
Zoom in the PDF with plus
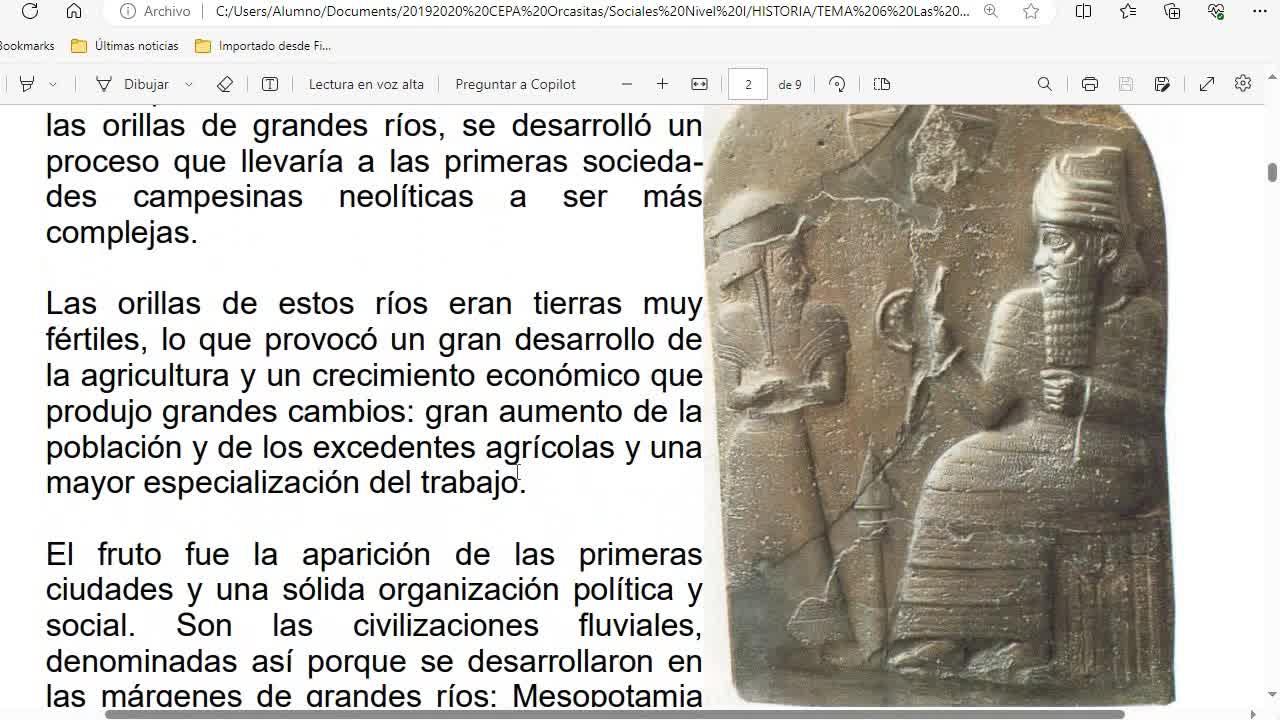tap(662, 84)
